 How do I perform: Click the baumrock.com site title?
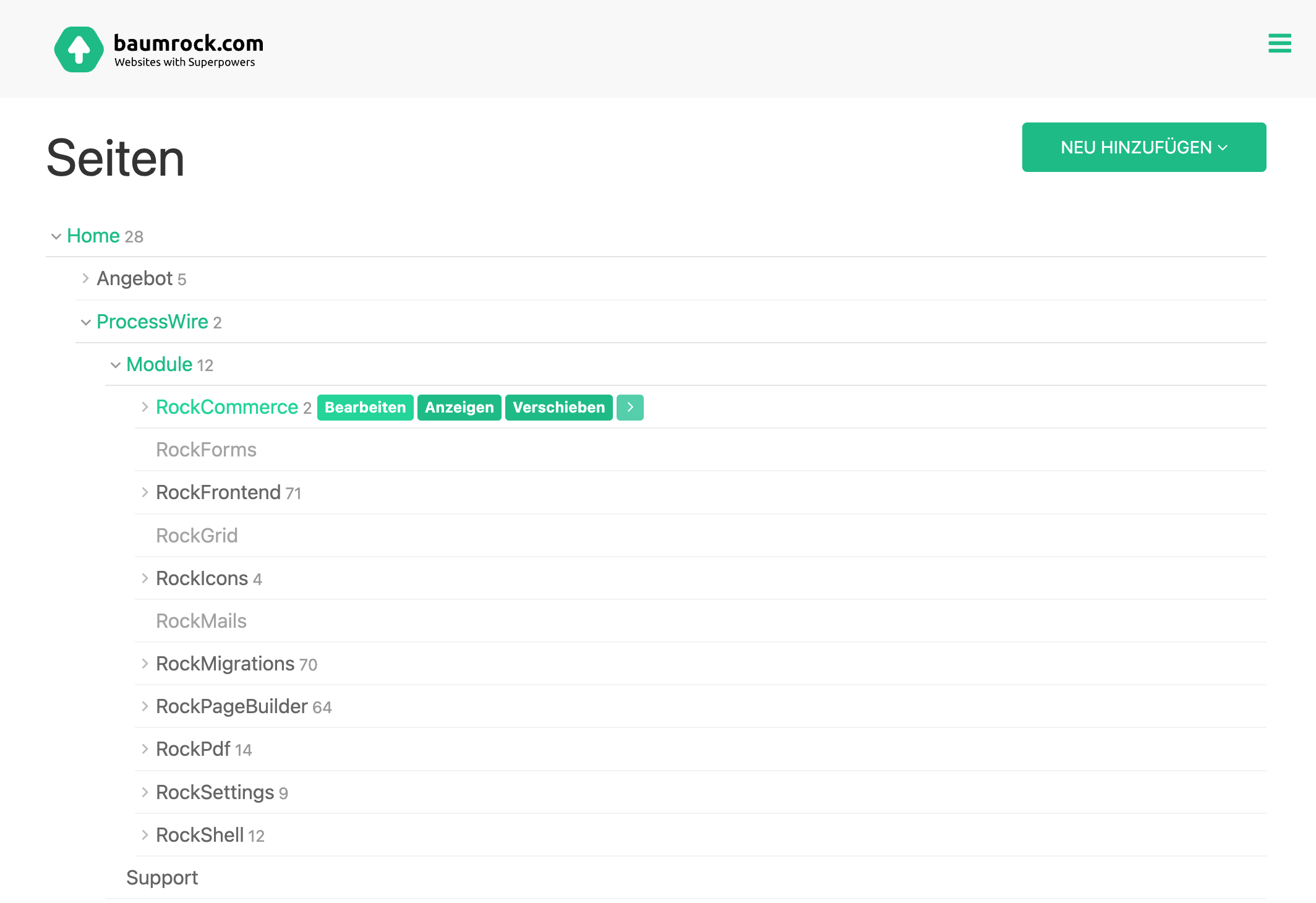tap(188, 43)
